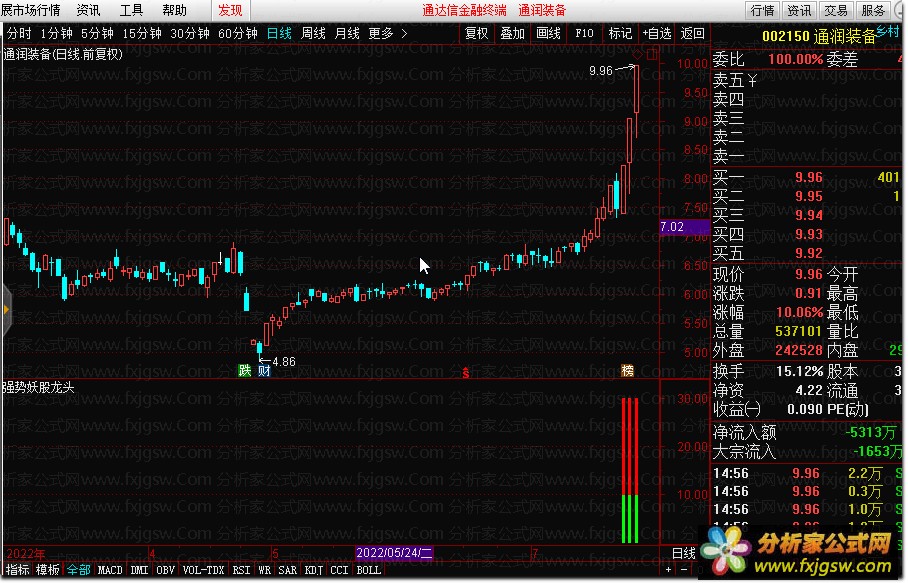Select the 全部 indicators tab
Image resolution: width=908 pixels, height=583 pixels.
(x=78, y=570)
